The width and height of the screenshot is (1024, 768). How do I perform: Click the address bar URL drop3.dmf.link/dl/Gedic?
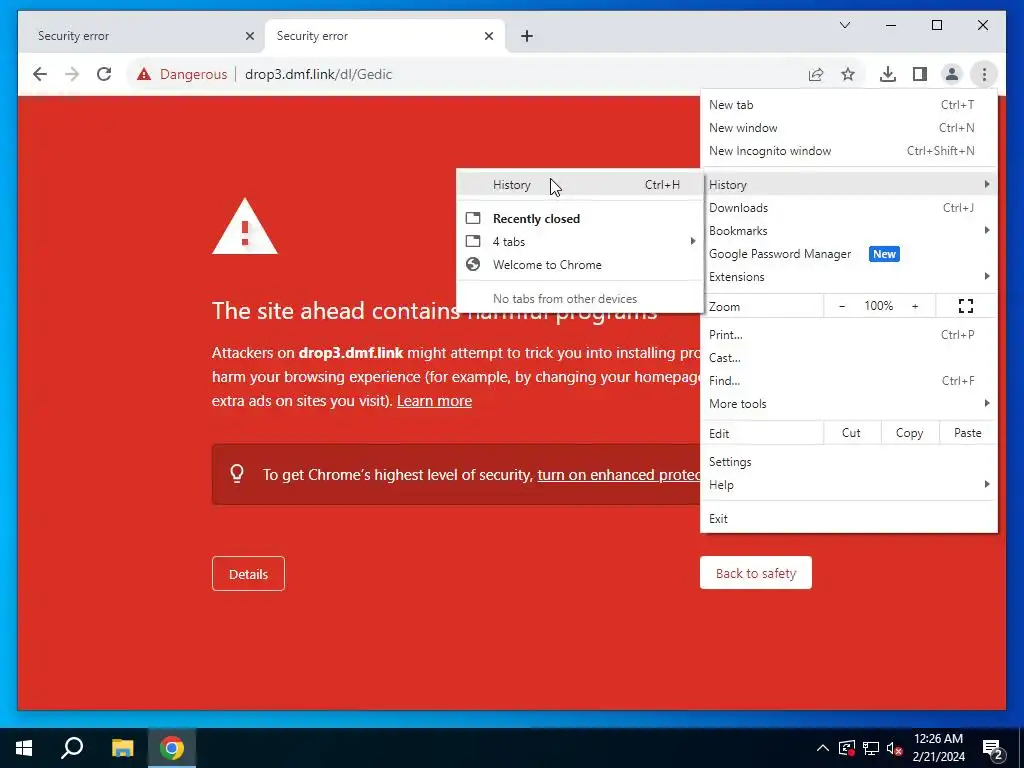point(318,74)
